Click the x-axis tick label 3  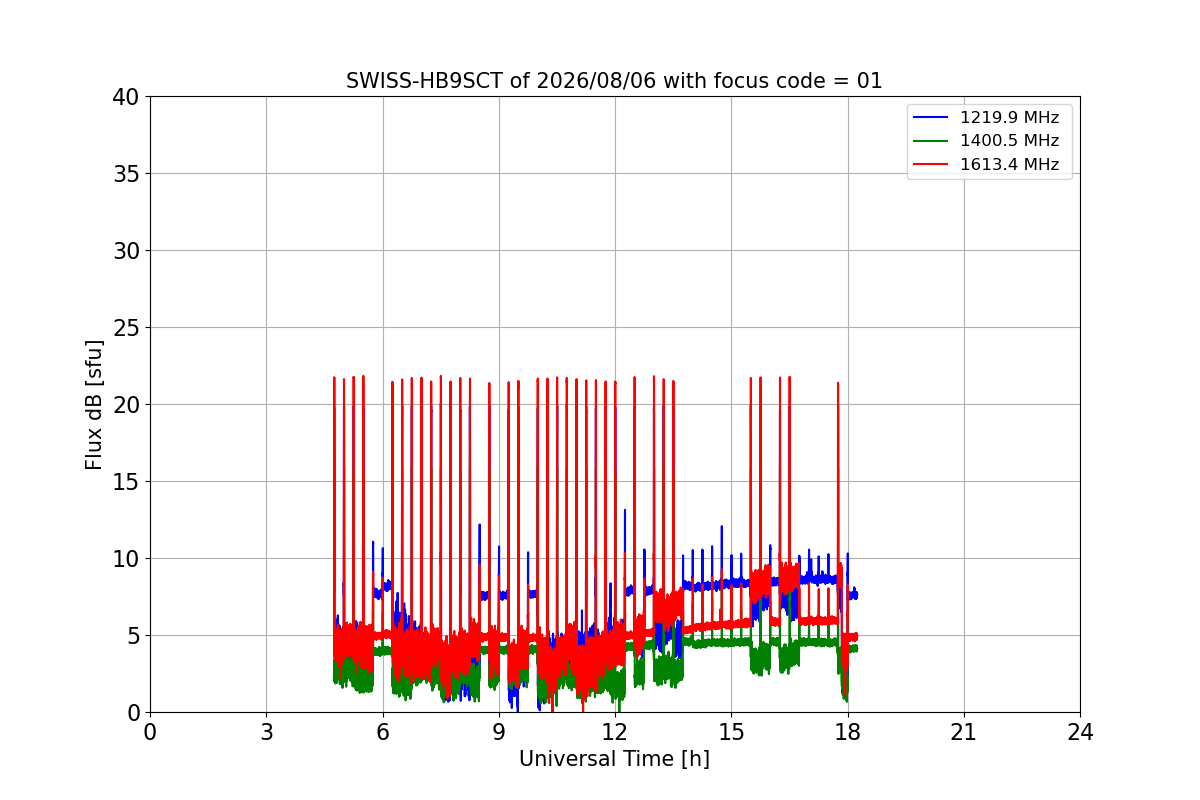tap(266, 733)
